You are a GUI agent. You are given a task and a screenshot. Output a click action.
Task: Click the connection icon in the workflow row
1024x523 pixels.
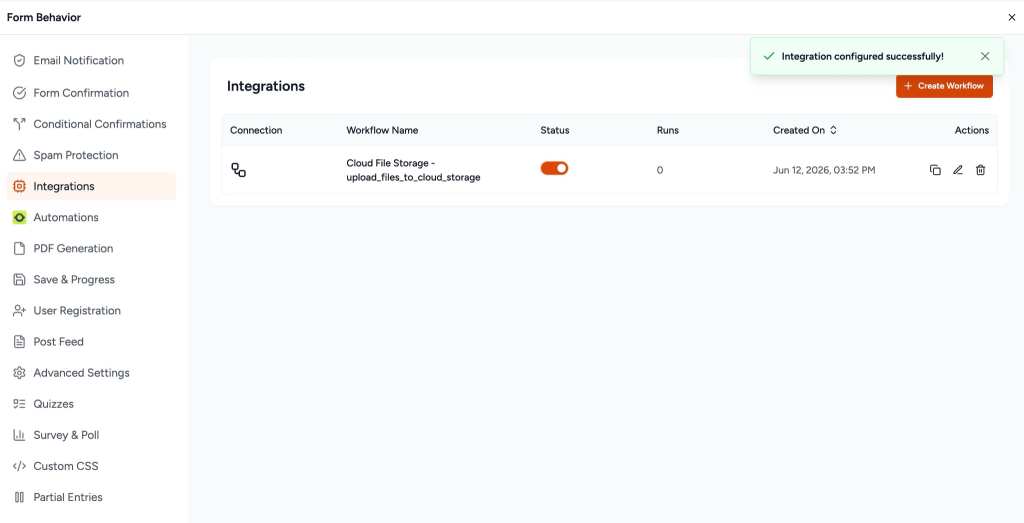pos(238,170)
